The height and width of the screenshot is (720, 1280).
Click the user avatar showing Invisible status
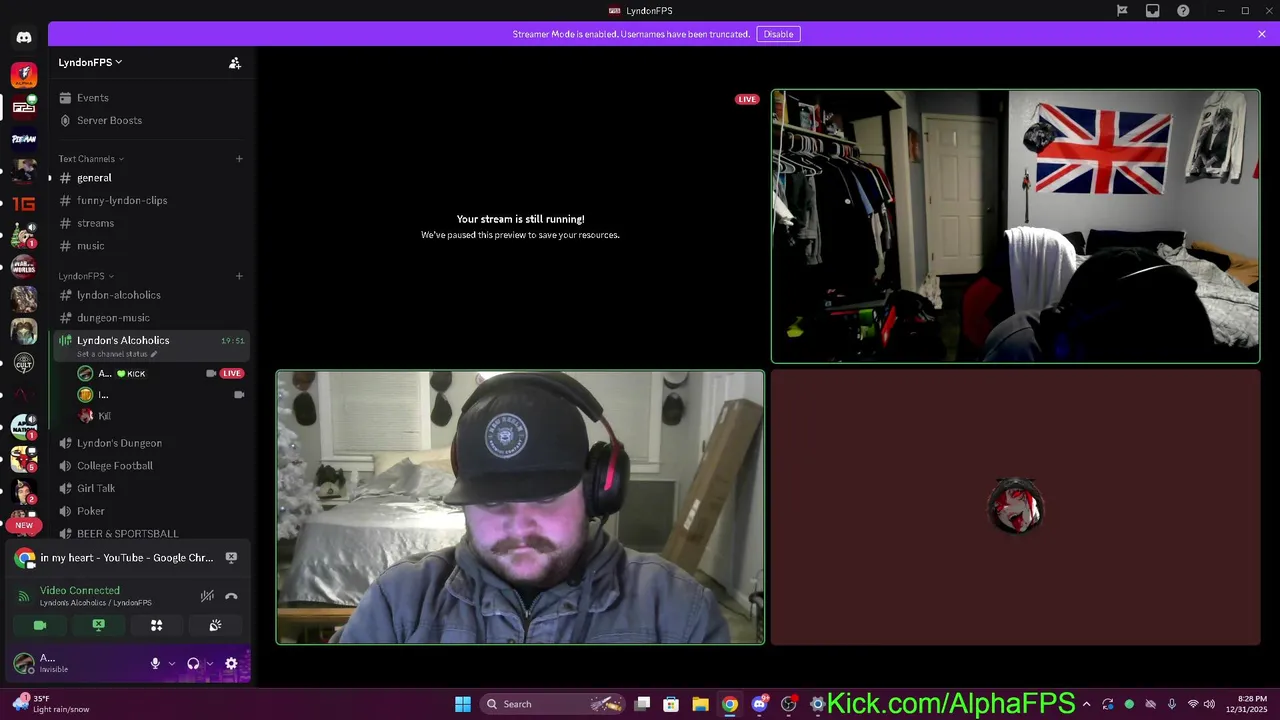tap(24, 663)
